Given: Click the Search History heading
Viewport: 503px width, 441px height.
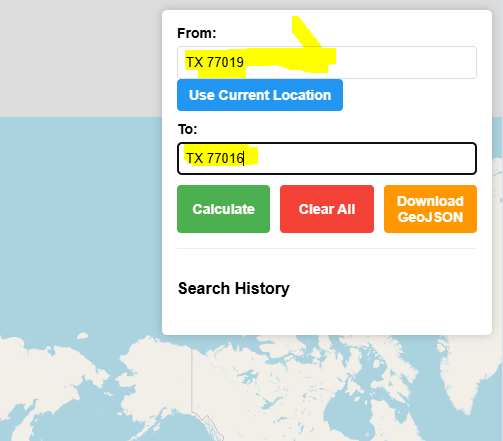Looking at the screenshot, I should point(234,288).
